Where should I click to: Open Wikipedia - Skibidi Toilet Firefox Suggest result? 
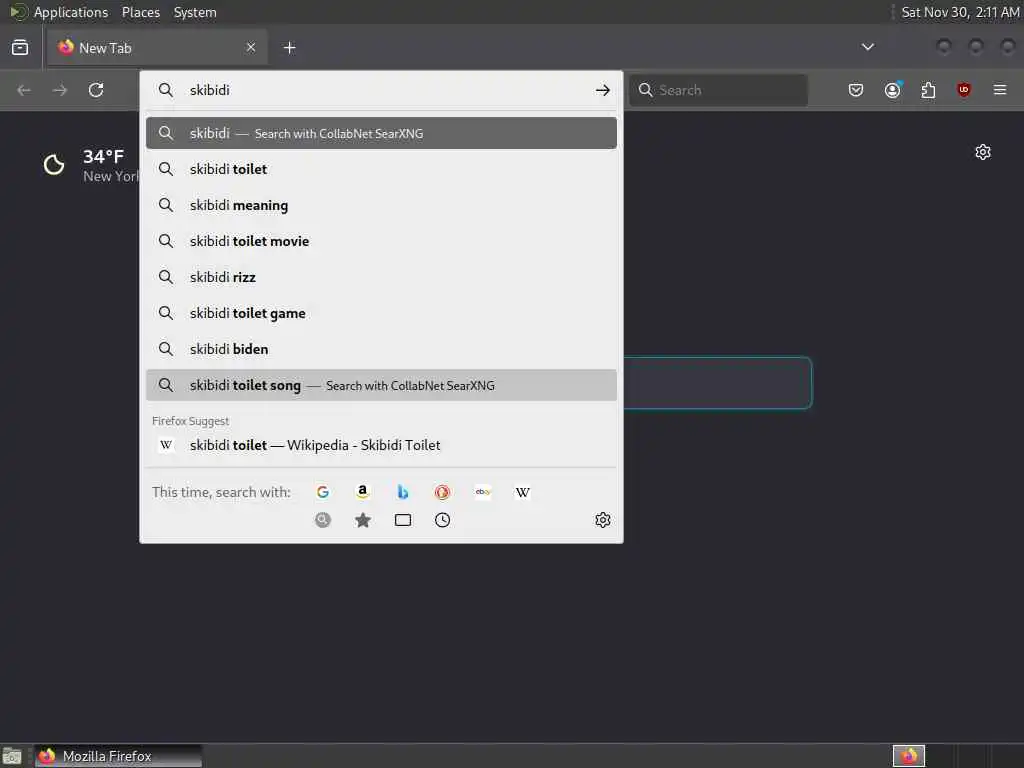381,445
